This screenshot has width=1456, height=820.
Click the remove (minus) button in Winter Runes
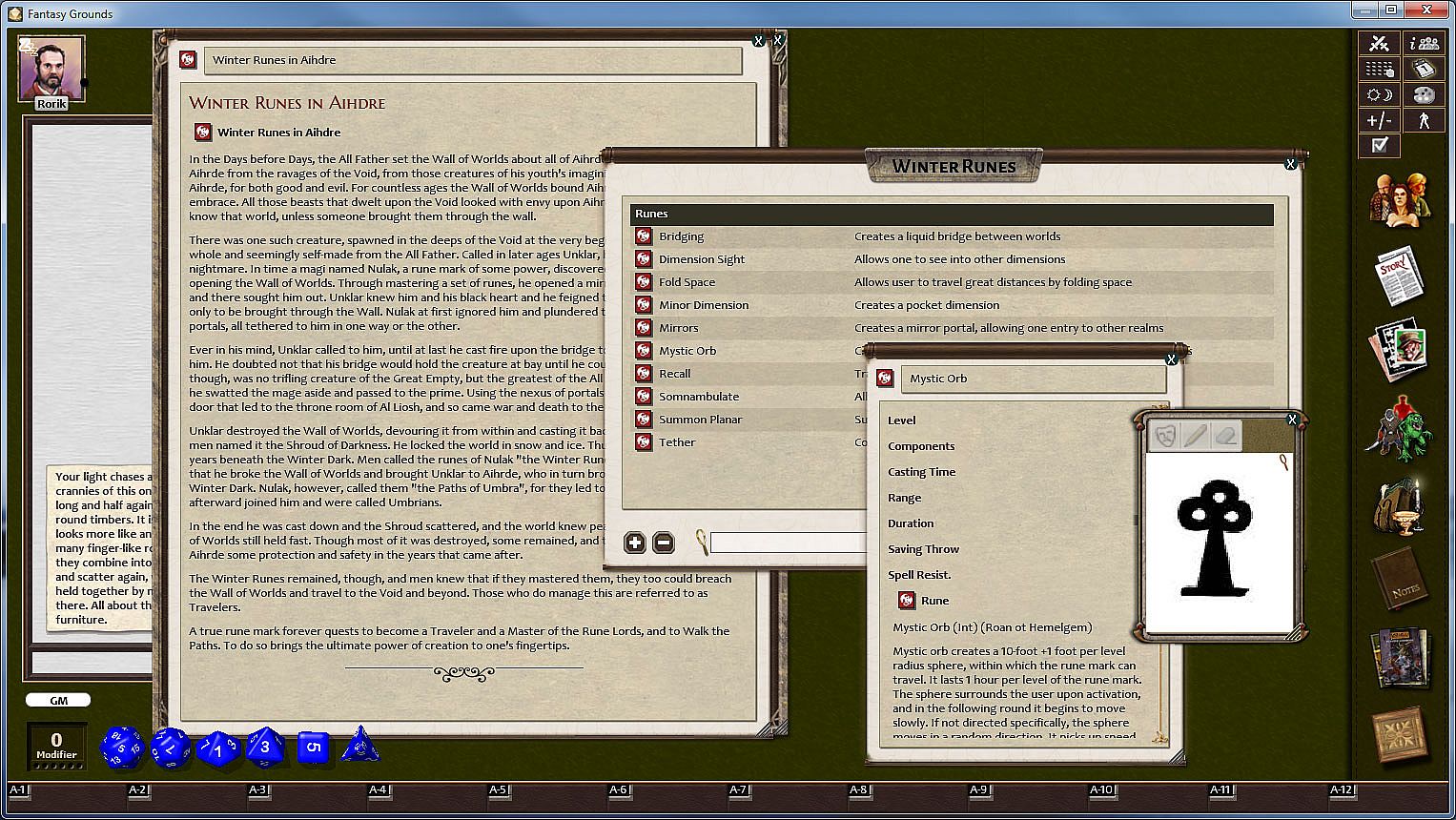pos(664,543)
